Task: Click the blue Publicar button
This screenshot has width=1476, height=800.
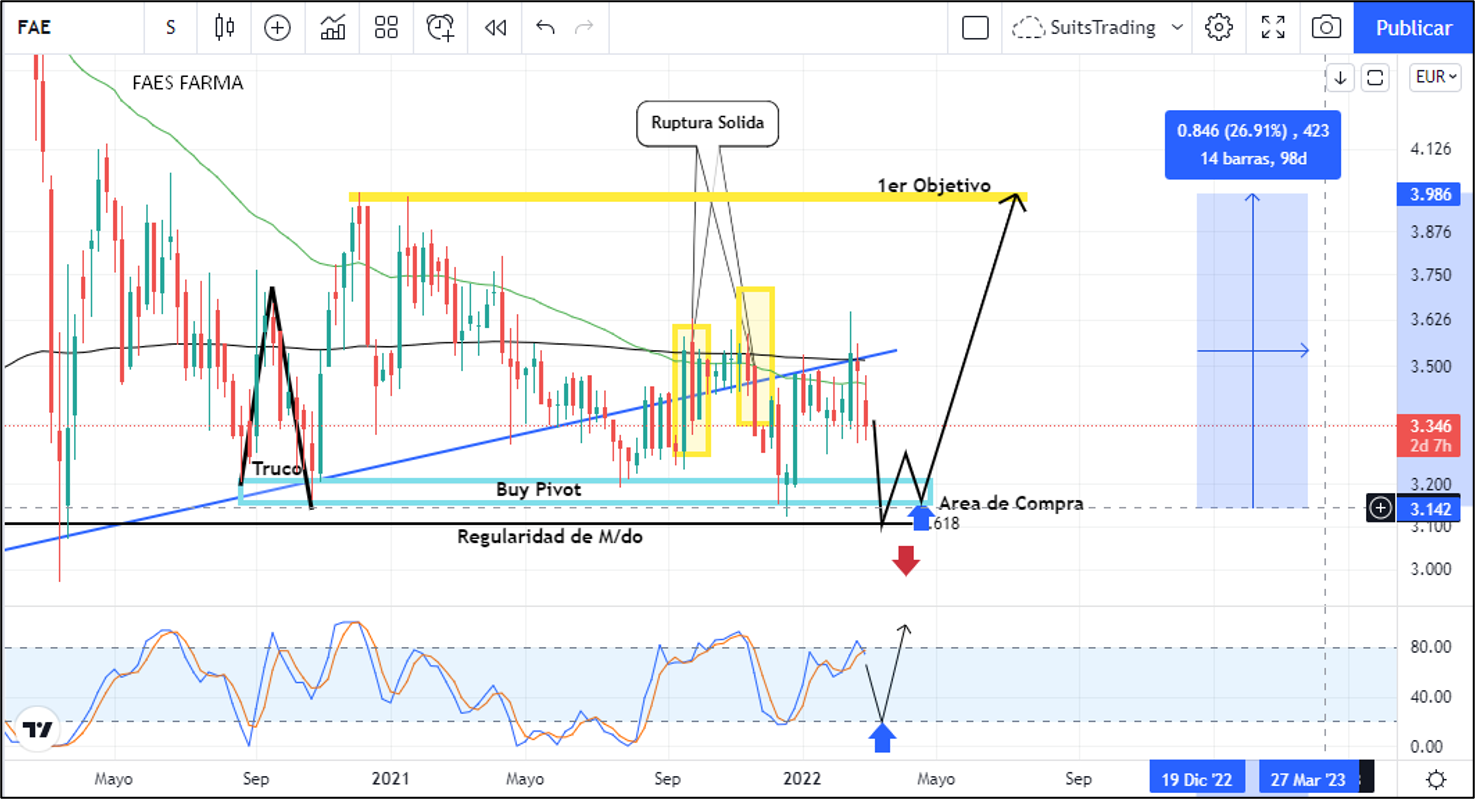Action: click(1414, 28)
